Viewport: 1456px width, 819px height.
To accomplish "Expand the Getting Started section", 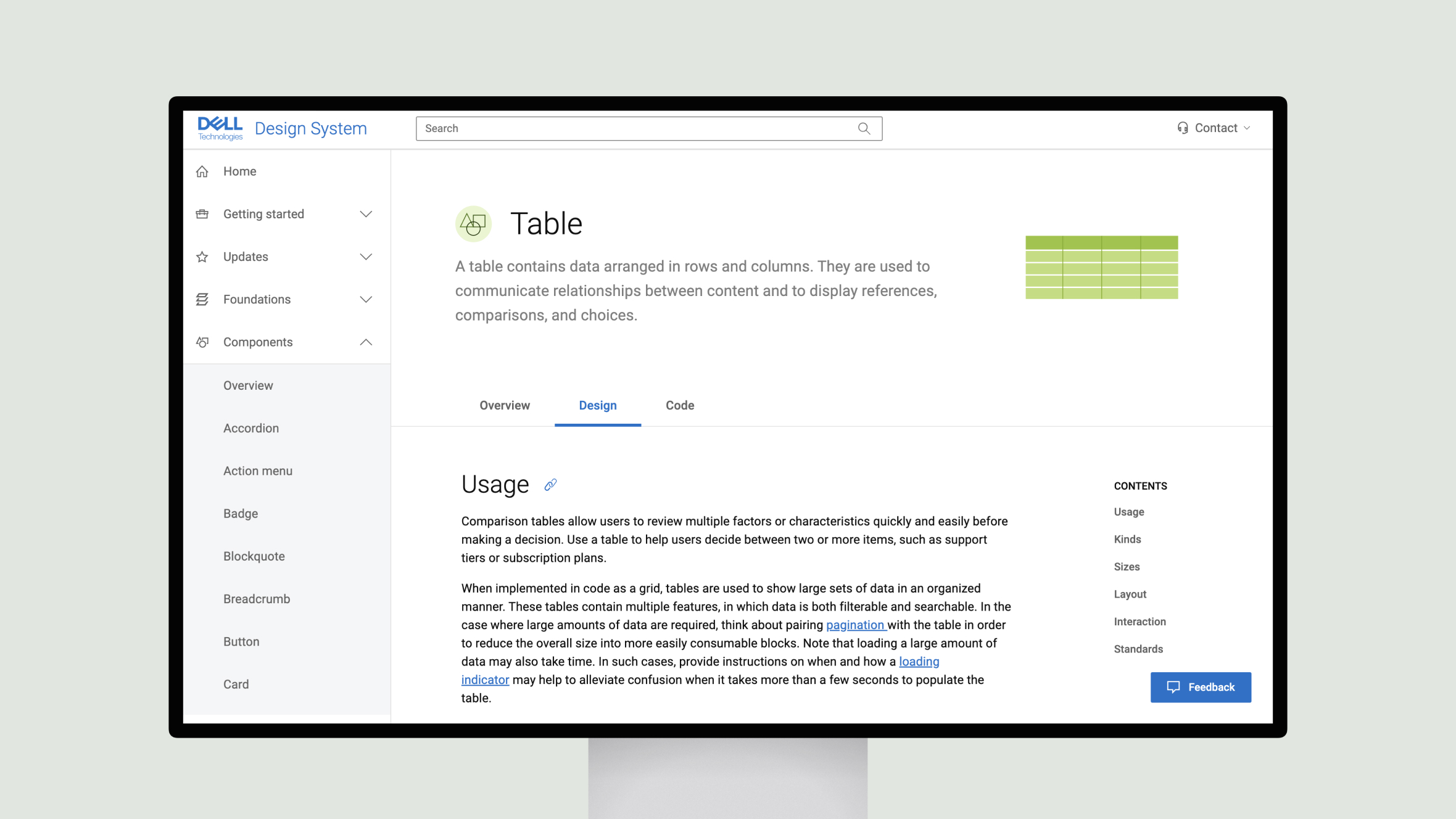I will click(x=366, y=214).
